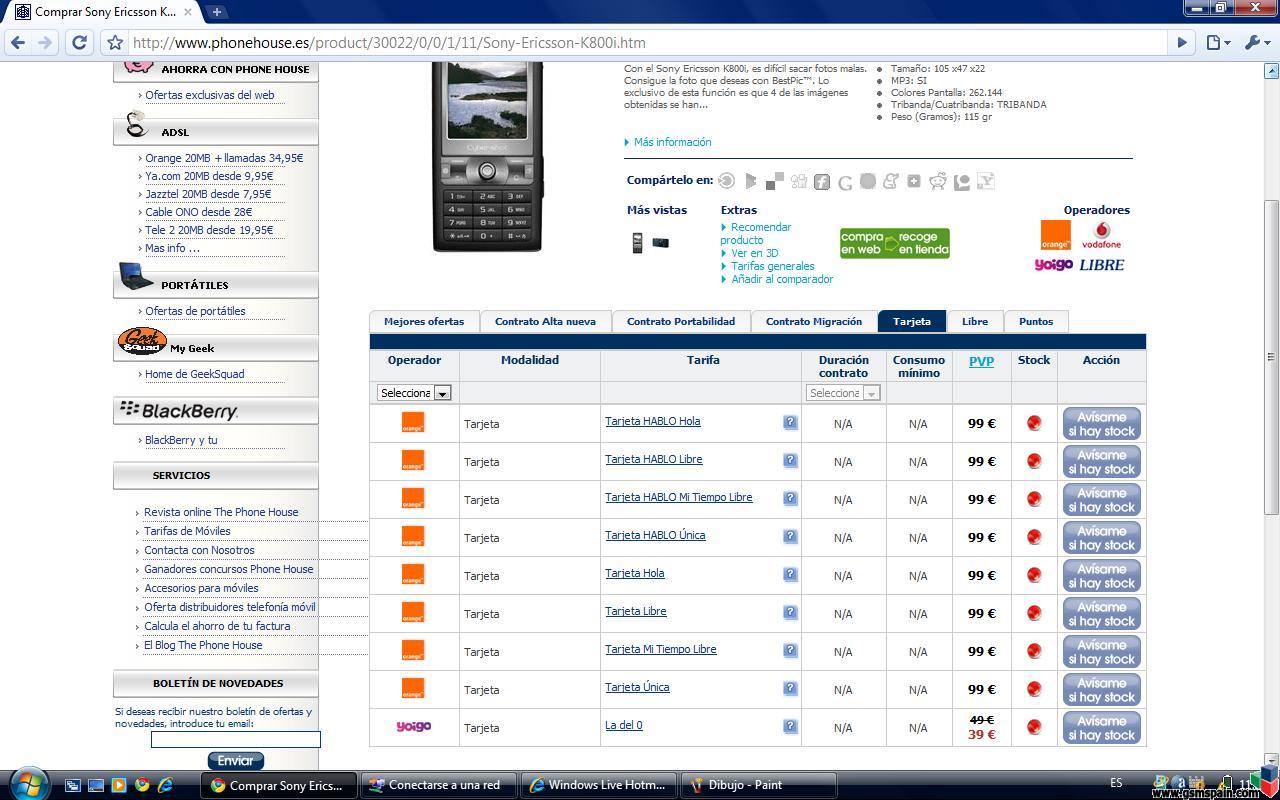Image resolution: width=1280 pixels, height=800 pixels.
Task: Click Avísame si hay stock for La del 0
Action: 1101,728
